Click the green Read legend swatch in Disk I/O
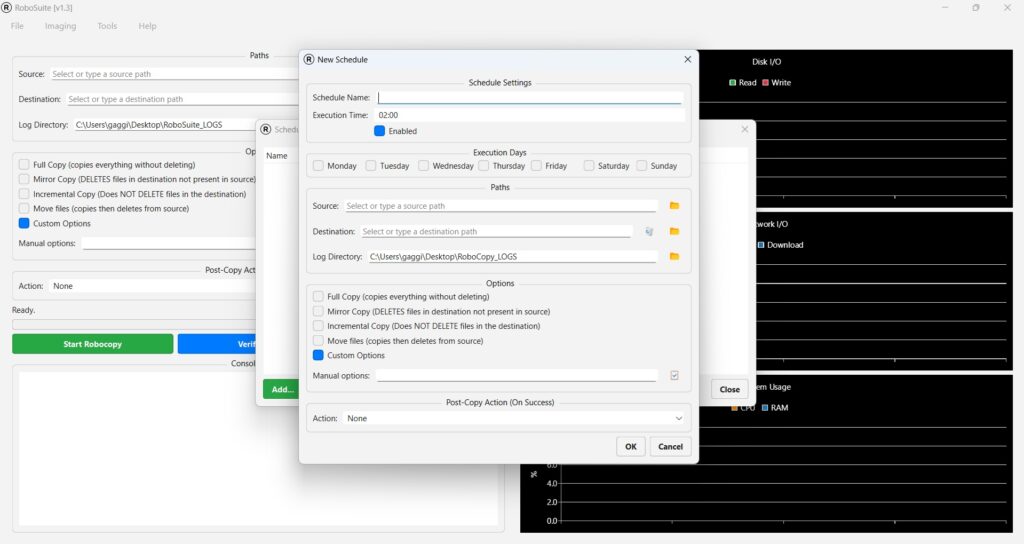Viewport: 1024px width, 544px height. click(733, 83)
